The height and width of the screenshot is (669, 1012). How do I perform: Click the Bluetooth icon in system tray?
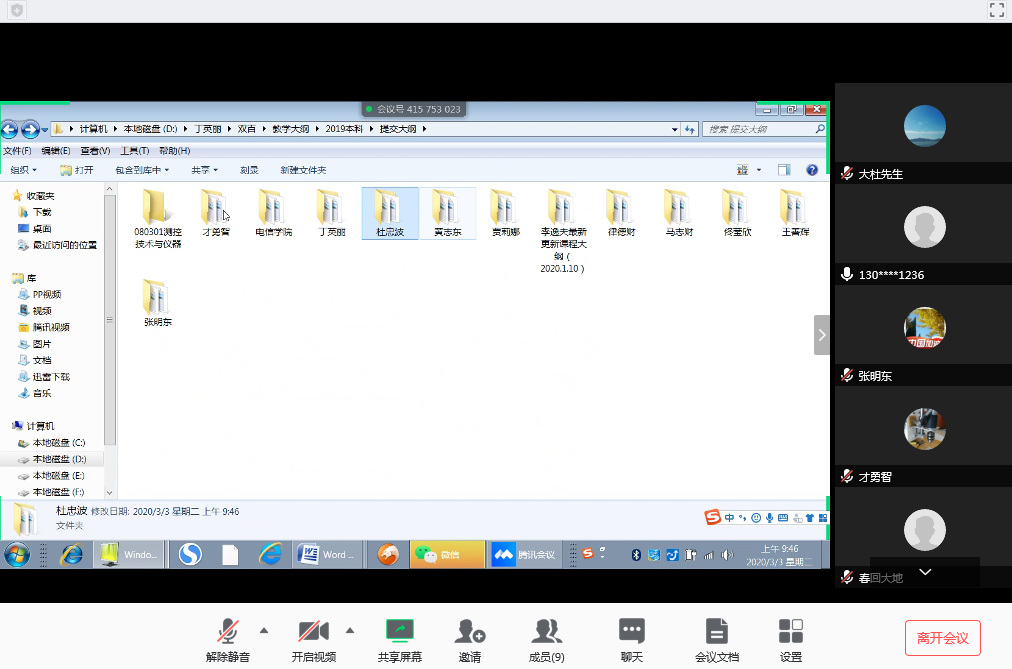point(636,555)
